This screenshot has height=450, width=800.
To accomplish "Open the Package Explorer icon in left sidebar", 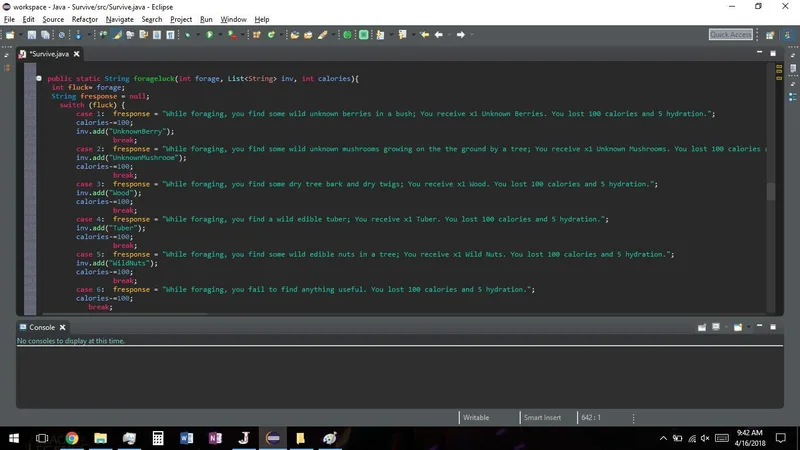I will pos(7,68).
